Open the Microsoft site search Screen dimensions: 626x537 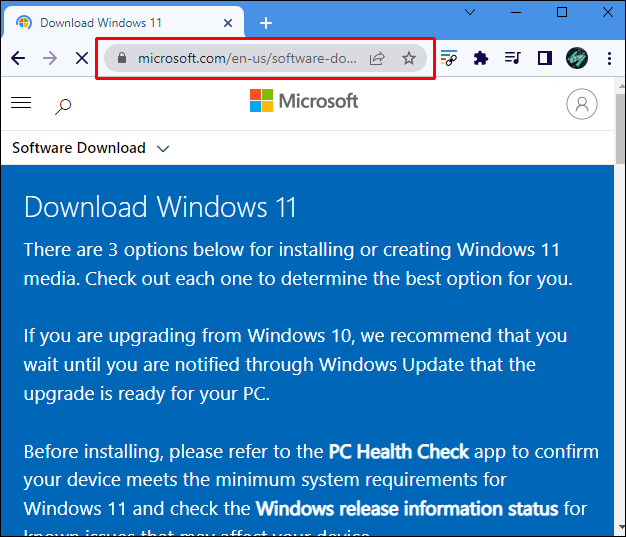(x=63, y=106)
